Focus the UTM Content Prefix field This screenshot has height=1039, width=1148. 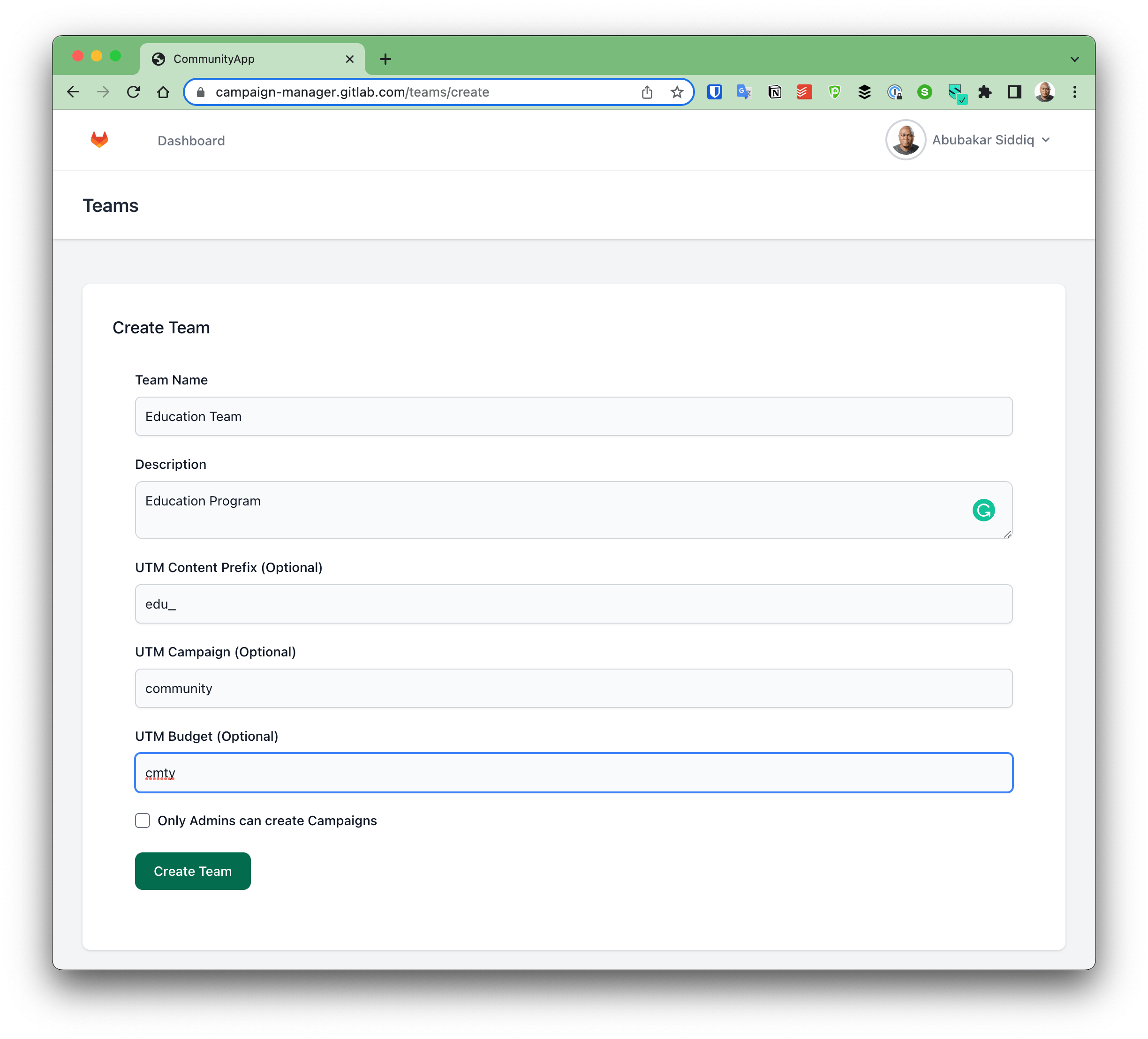click(574, 603)
